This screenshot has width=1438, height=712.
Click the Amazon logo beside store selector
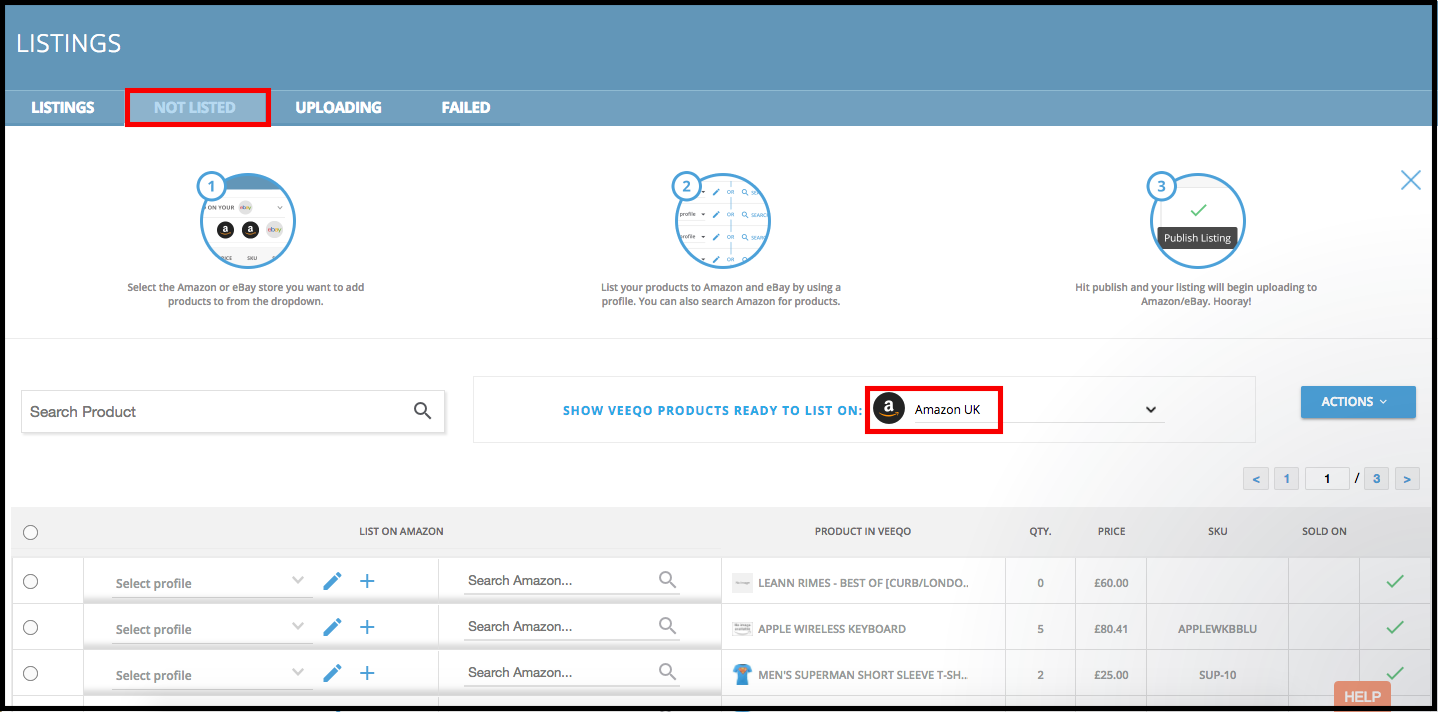pos(888,409)
